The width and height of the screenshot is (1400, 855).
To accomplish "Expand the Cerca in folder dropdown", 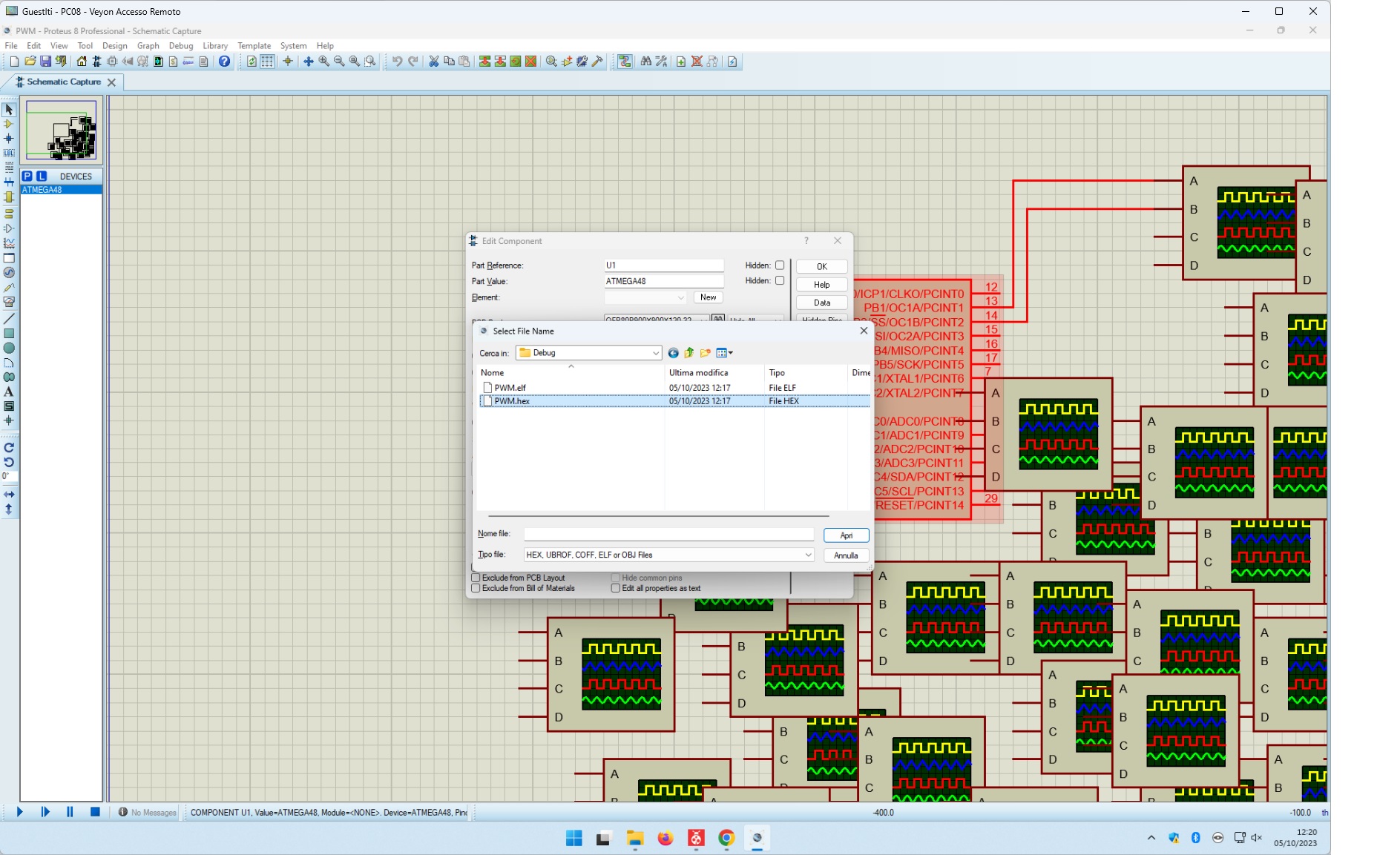I will click(x=656, y=353).
